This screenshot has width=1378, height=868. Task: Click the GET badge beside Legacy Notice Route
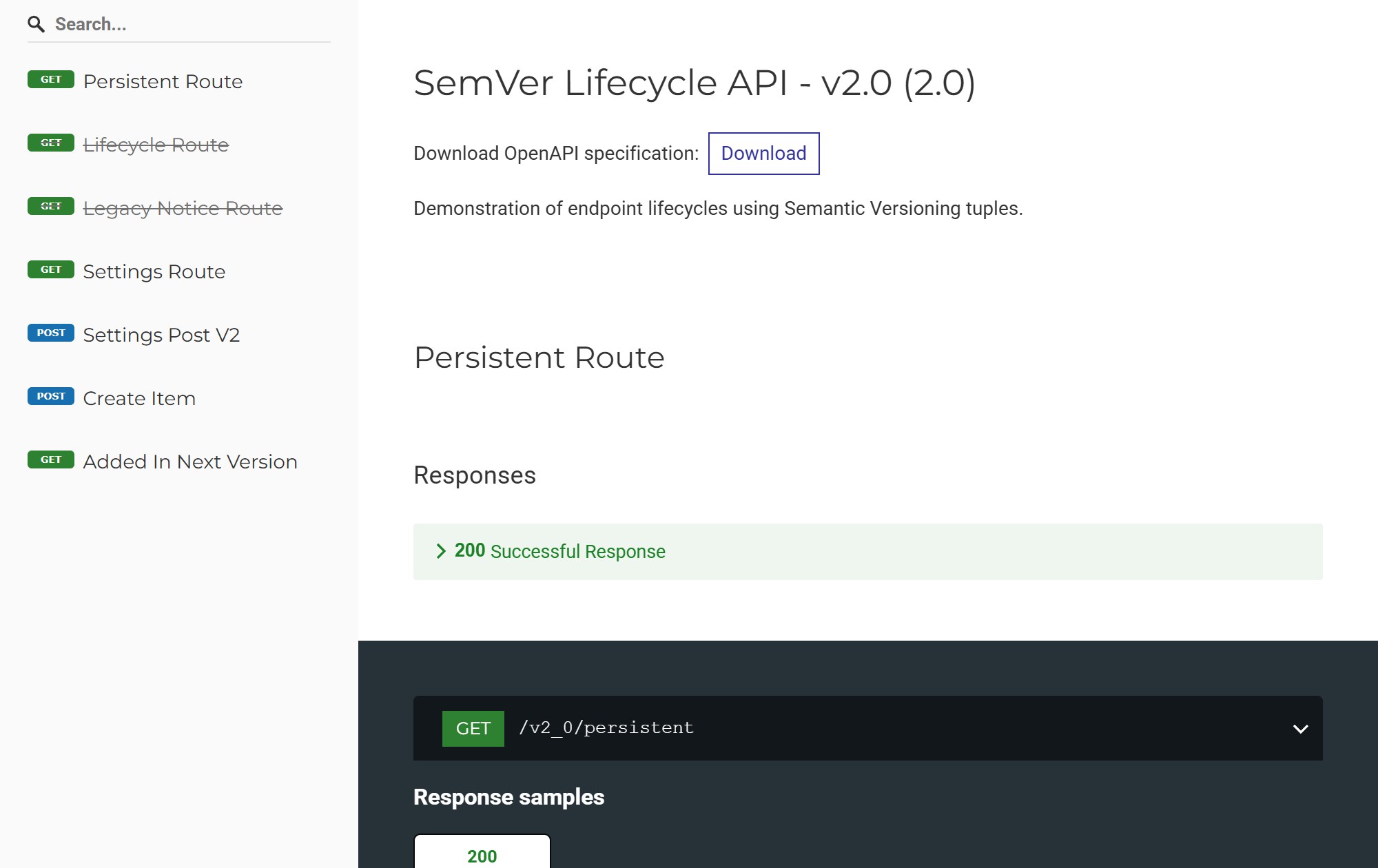[x=51, y=206]
